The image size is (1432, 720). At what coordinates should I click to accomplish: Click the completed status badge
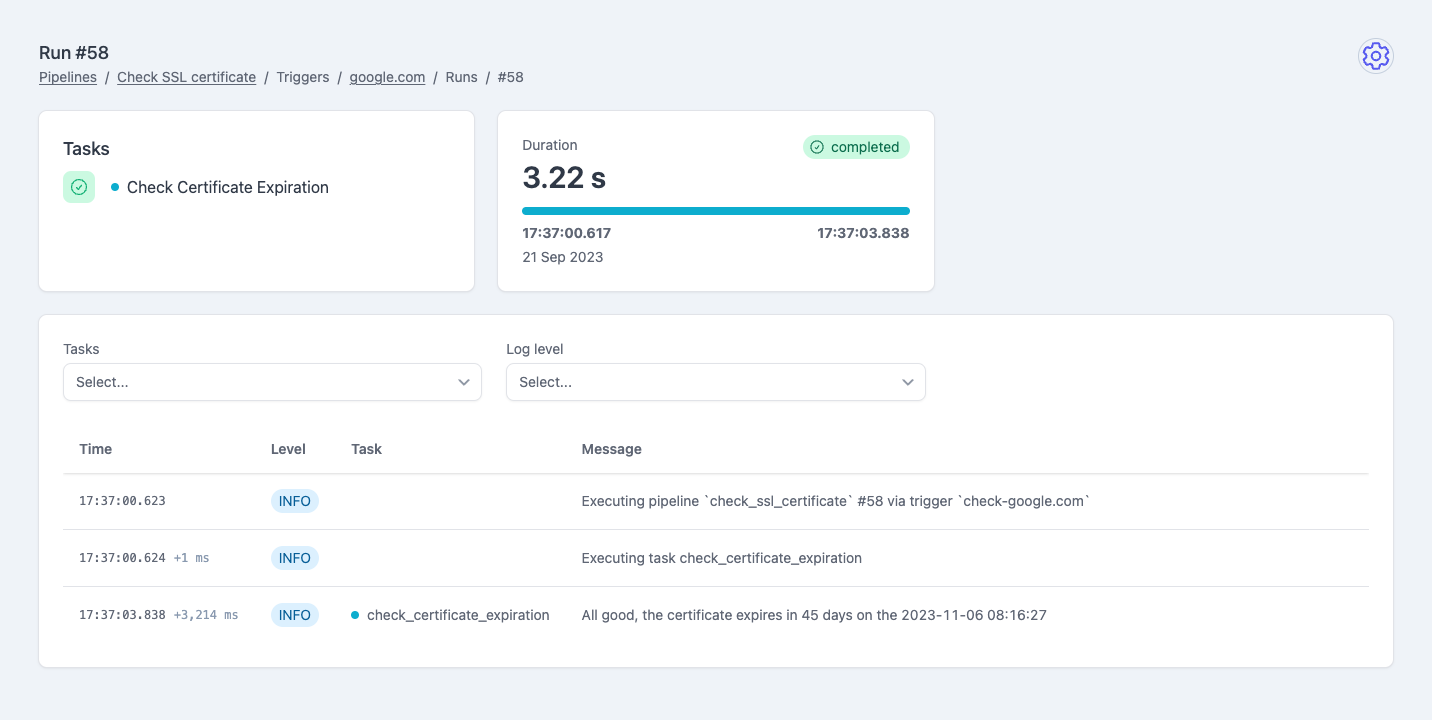pyautogui.click(x=856, y=147)
